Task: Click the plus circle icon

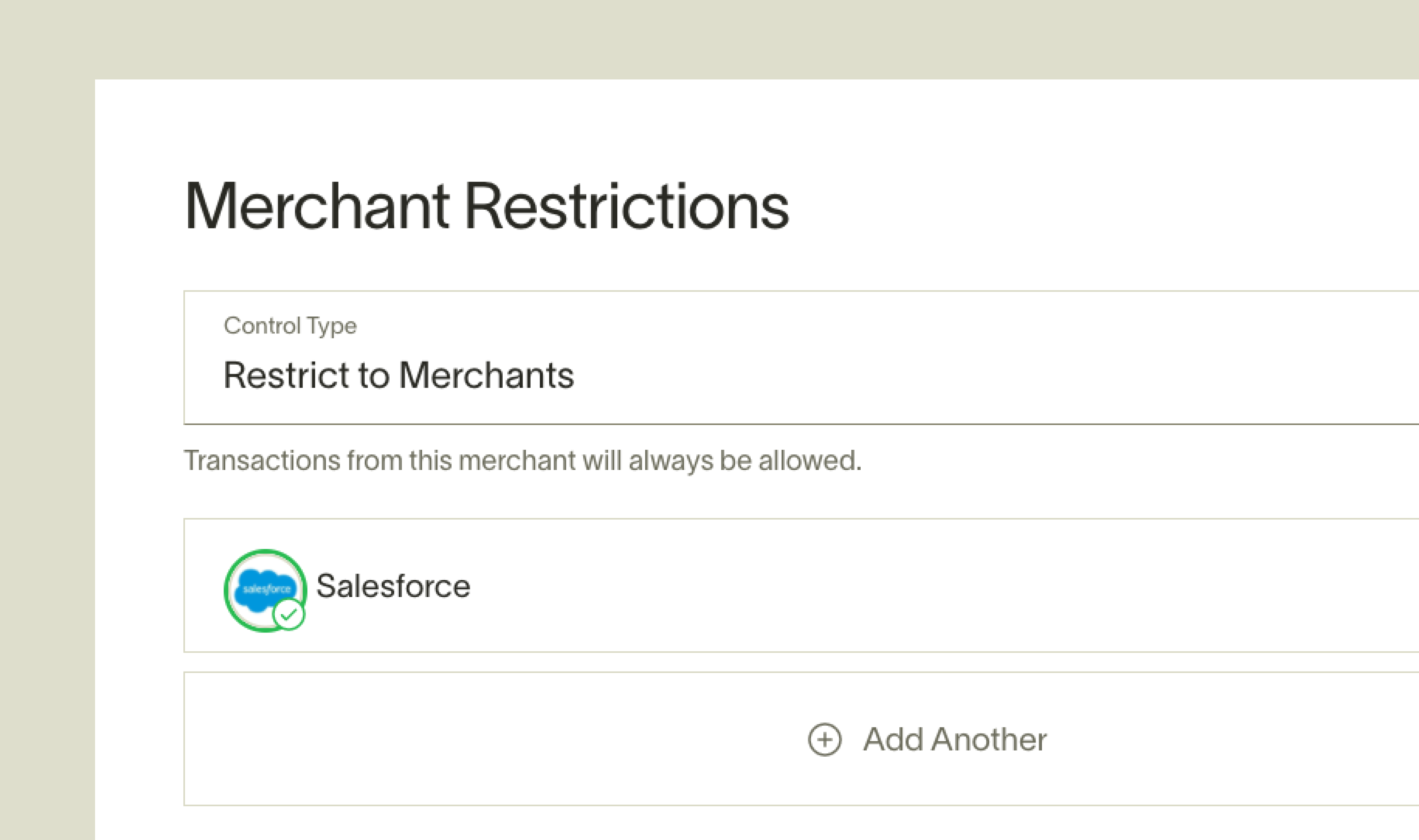Action: (x=824, y=739)
